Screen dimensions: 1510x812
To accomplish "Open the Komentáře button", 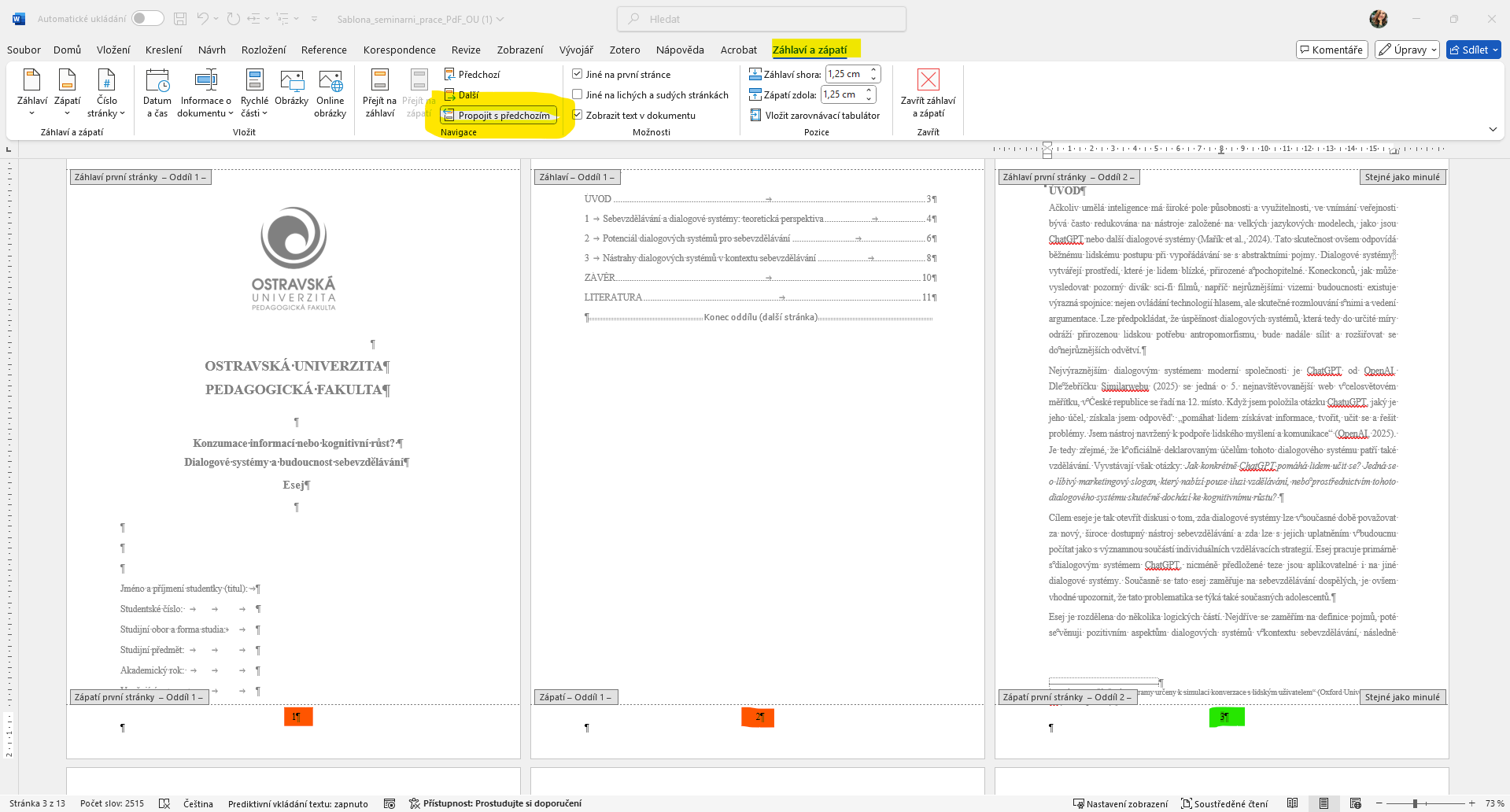I will pos(1331,50).
